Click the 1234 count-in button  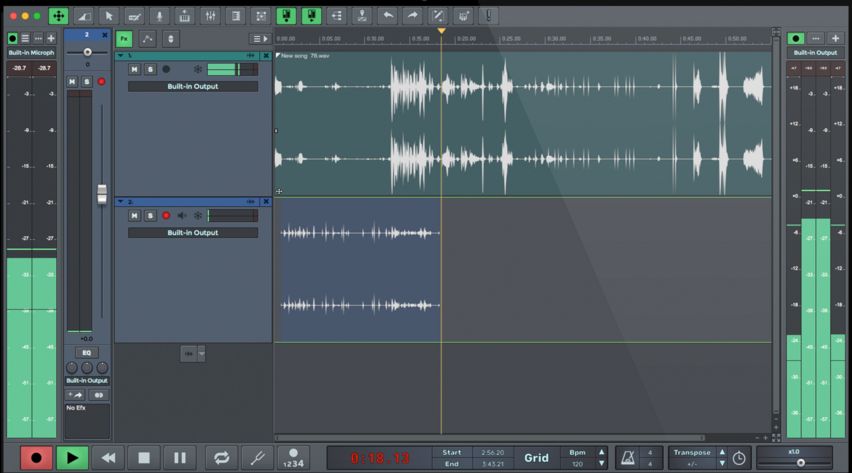pos(293,458)
